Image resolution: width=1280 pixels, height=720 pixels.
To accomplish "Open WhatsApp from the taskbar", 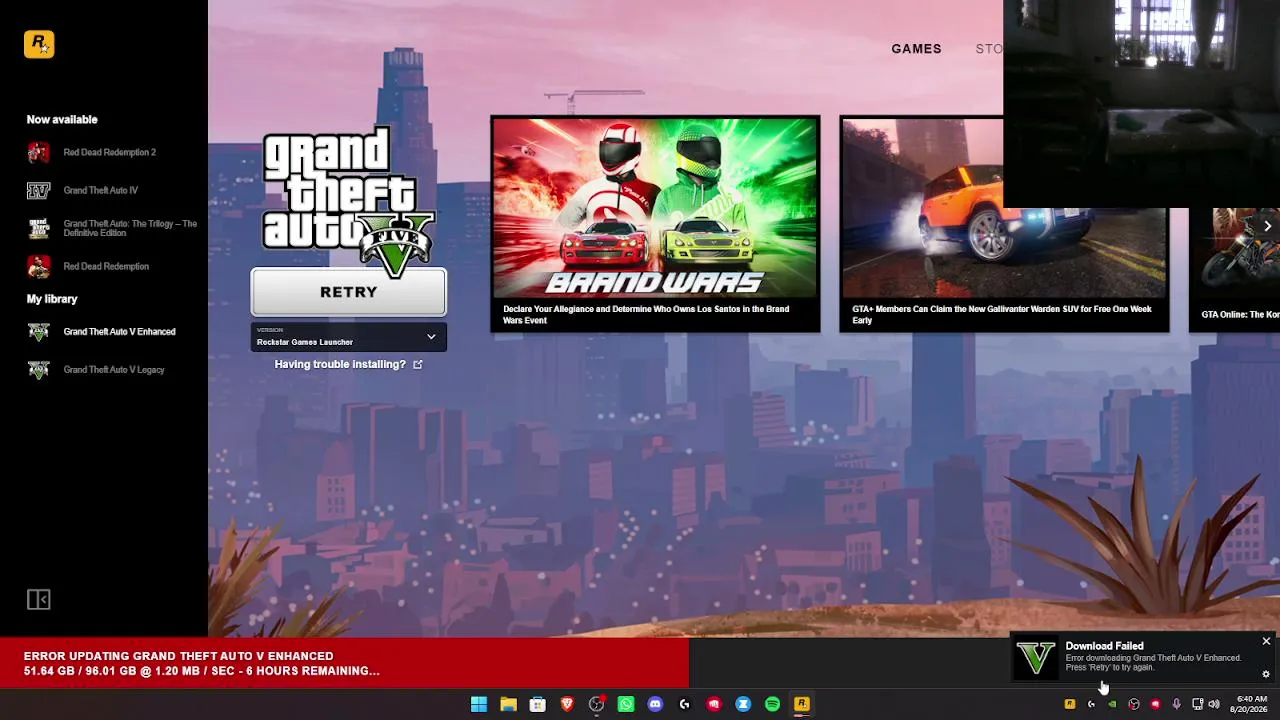I will [x=626, y=704].
